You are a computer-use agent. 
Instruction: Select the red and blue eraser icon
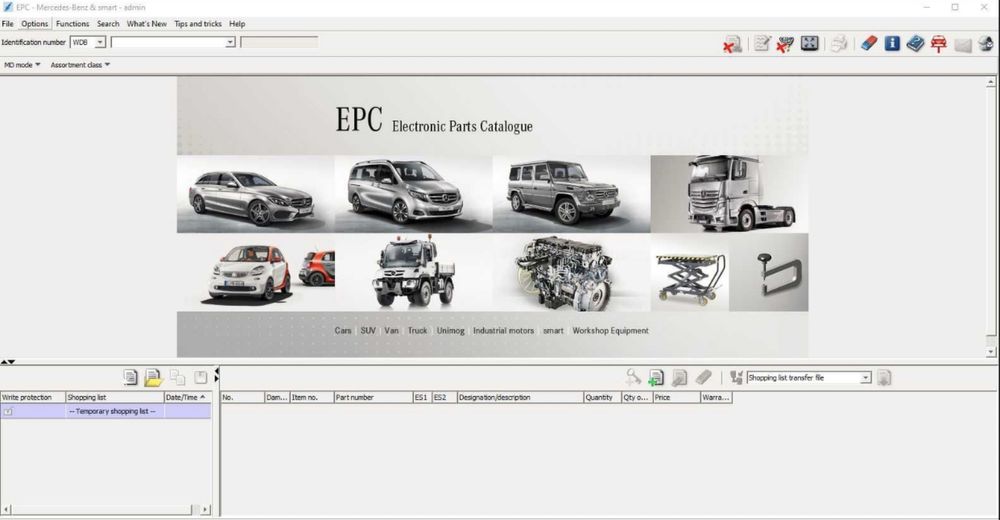[869, 43]
